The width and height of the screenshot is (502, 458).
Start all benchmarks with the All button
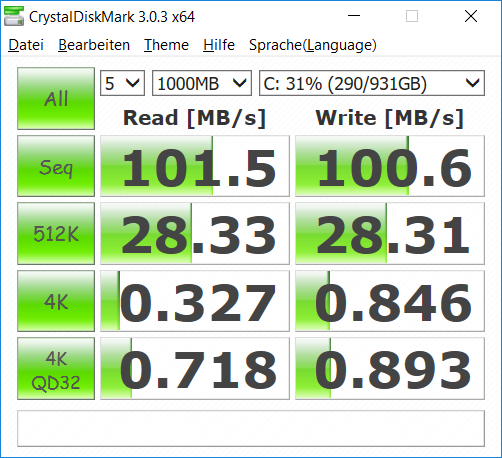[x=56, y=98]
